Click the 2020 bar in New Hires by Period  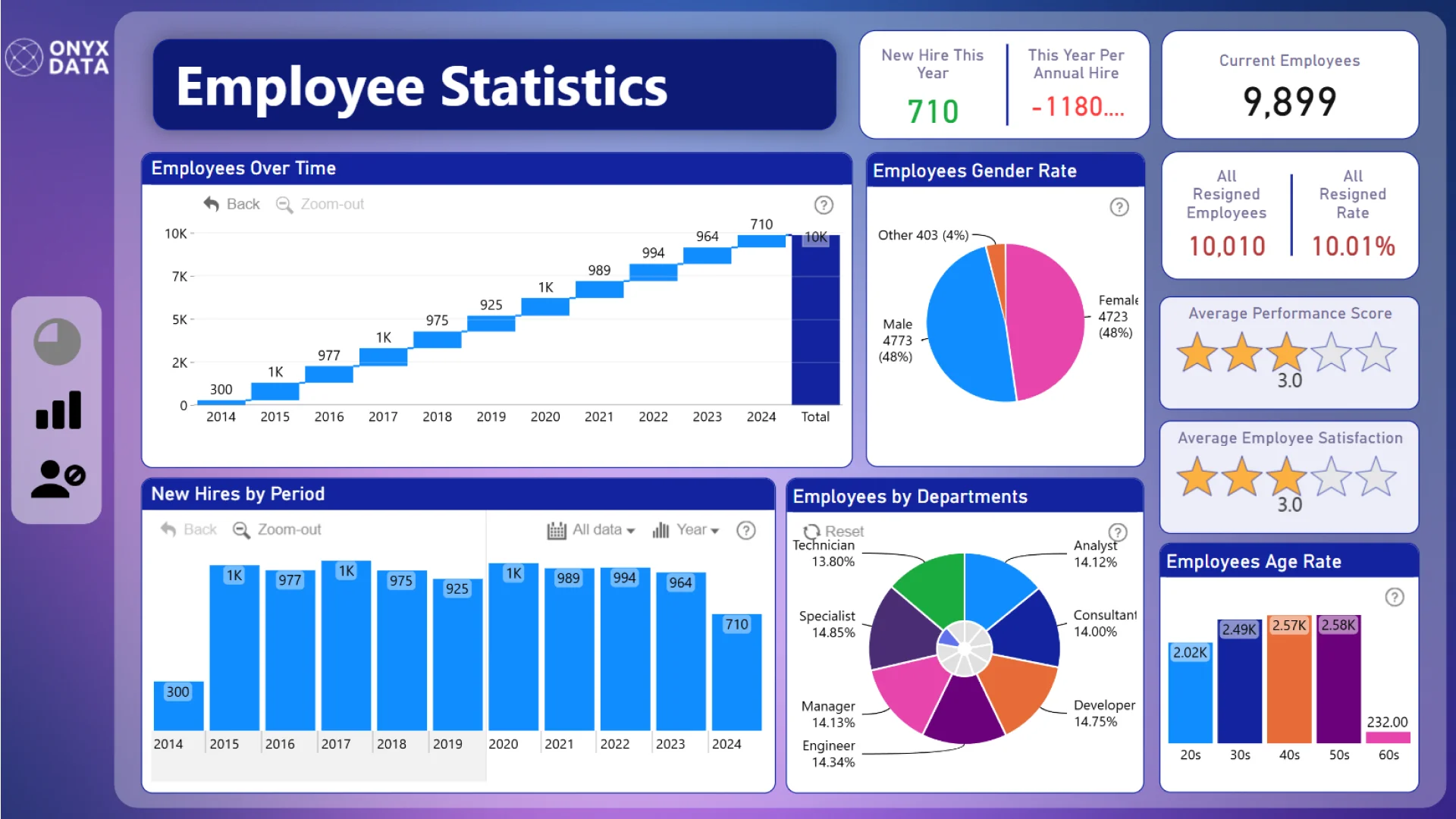(x=513, y=647)
